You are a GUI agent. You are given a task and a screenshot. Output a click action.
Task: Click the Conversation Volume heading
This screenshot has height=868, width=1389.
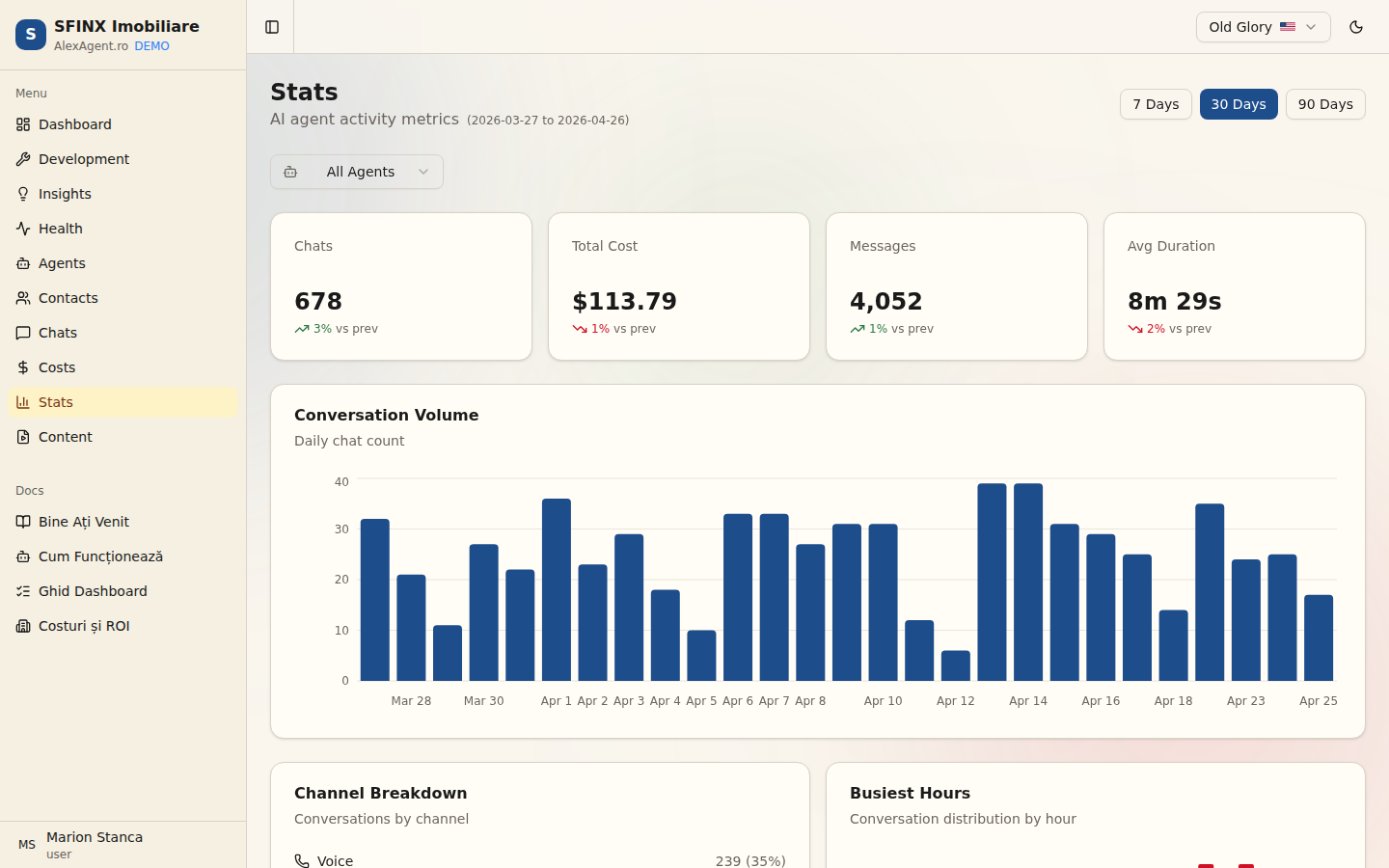click(386, 415)
